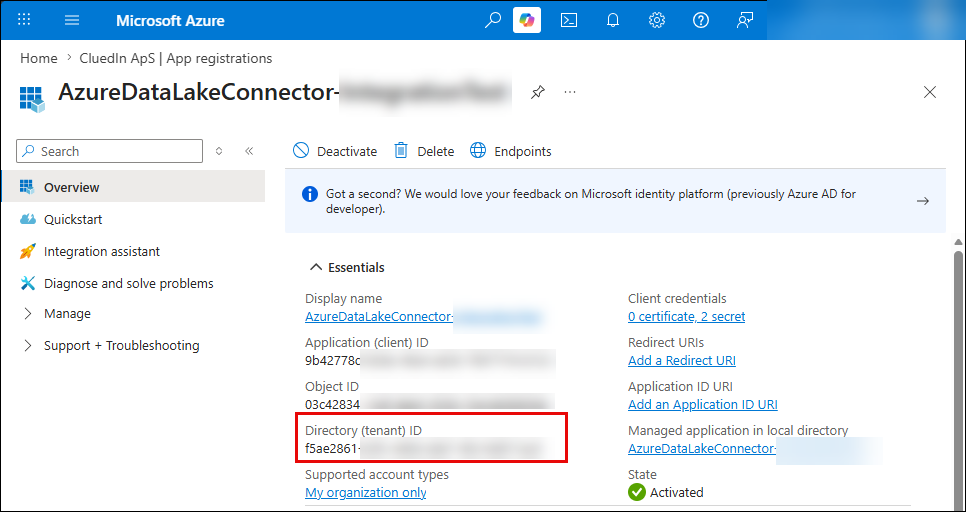Click Add an Application ID URI

pos(702,405)
